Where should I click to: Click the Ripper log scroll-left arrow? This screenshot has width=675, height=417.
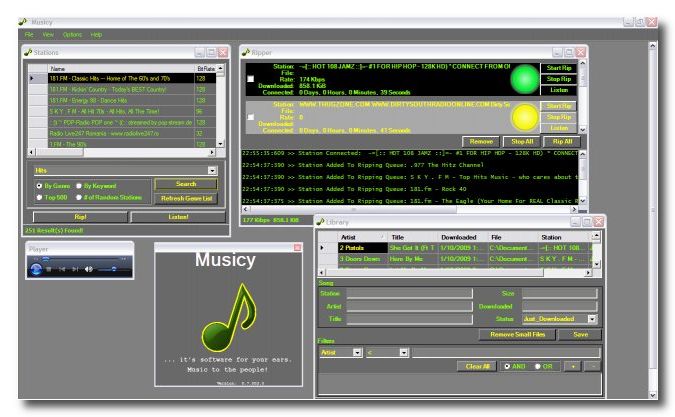pos(246,209)
